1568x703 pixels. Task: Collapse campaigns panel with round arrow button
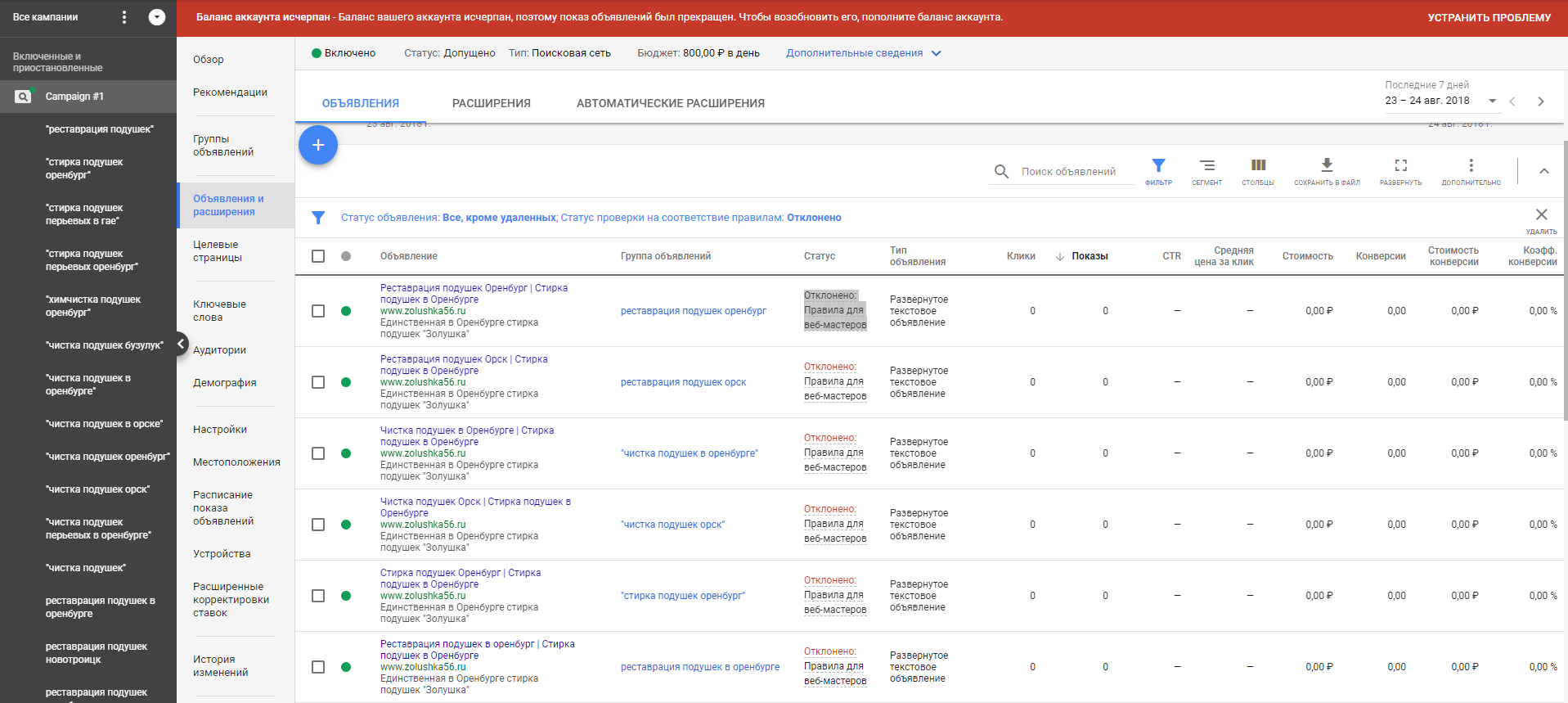point(157,17)
